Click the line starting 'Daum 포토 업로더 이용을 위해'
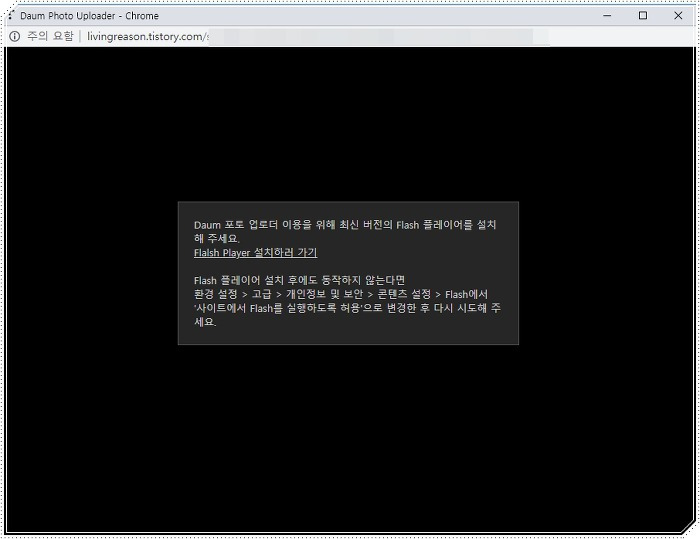This screenshot has height=539, width=700. coord(345,225)
